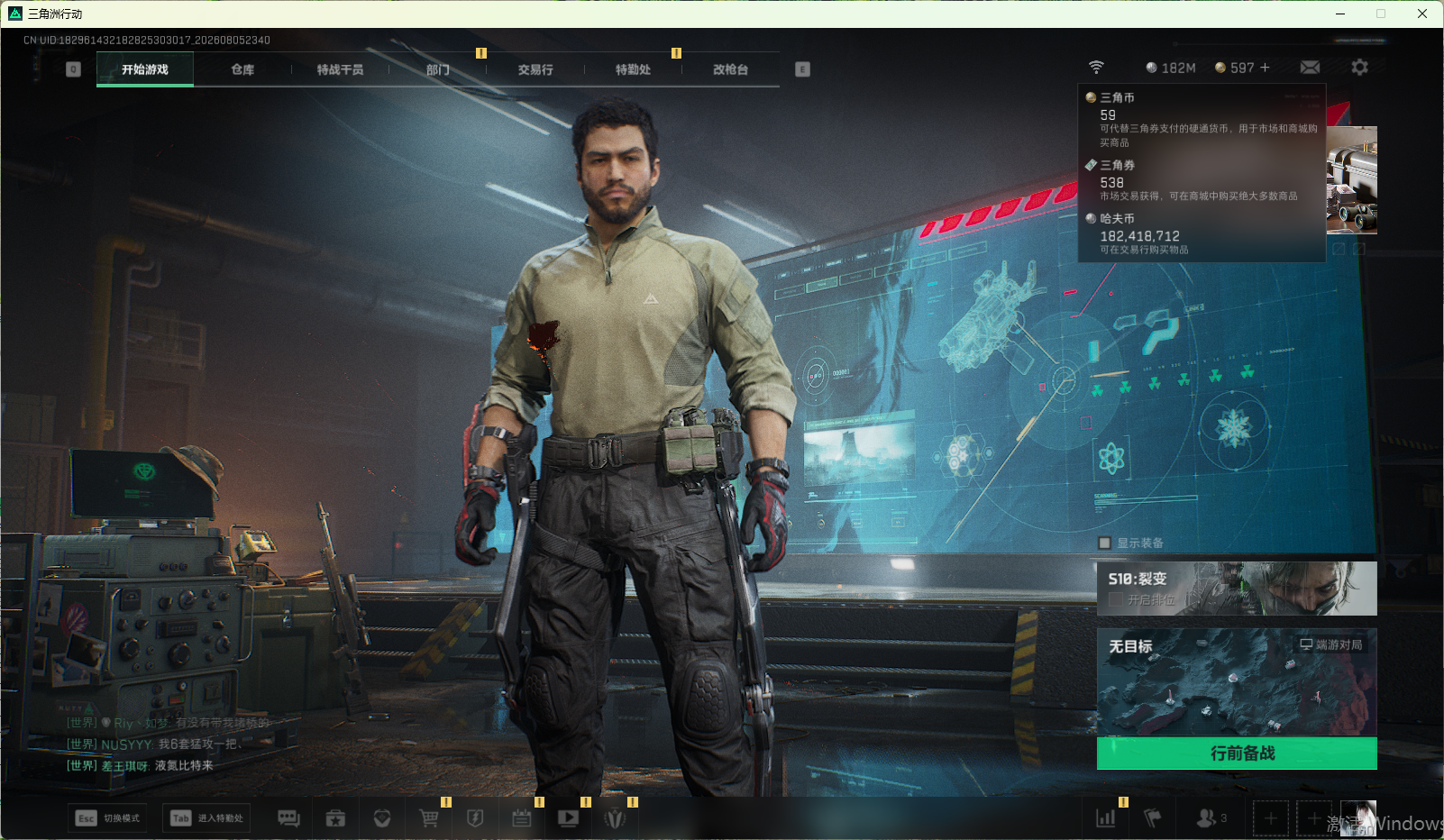Click the 行前备战 green button

[1237, 753]
